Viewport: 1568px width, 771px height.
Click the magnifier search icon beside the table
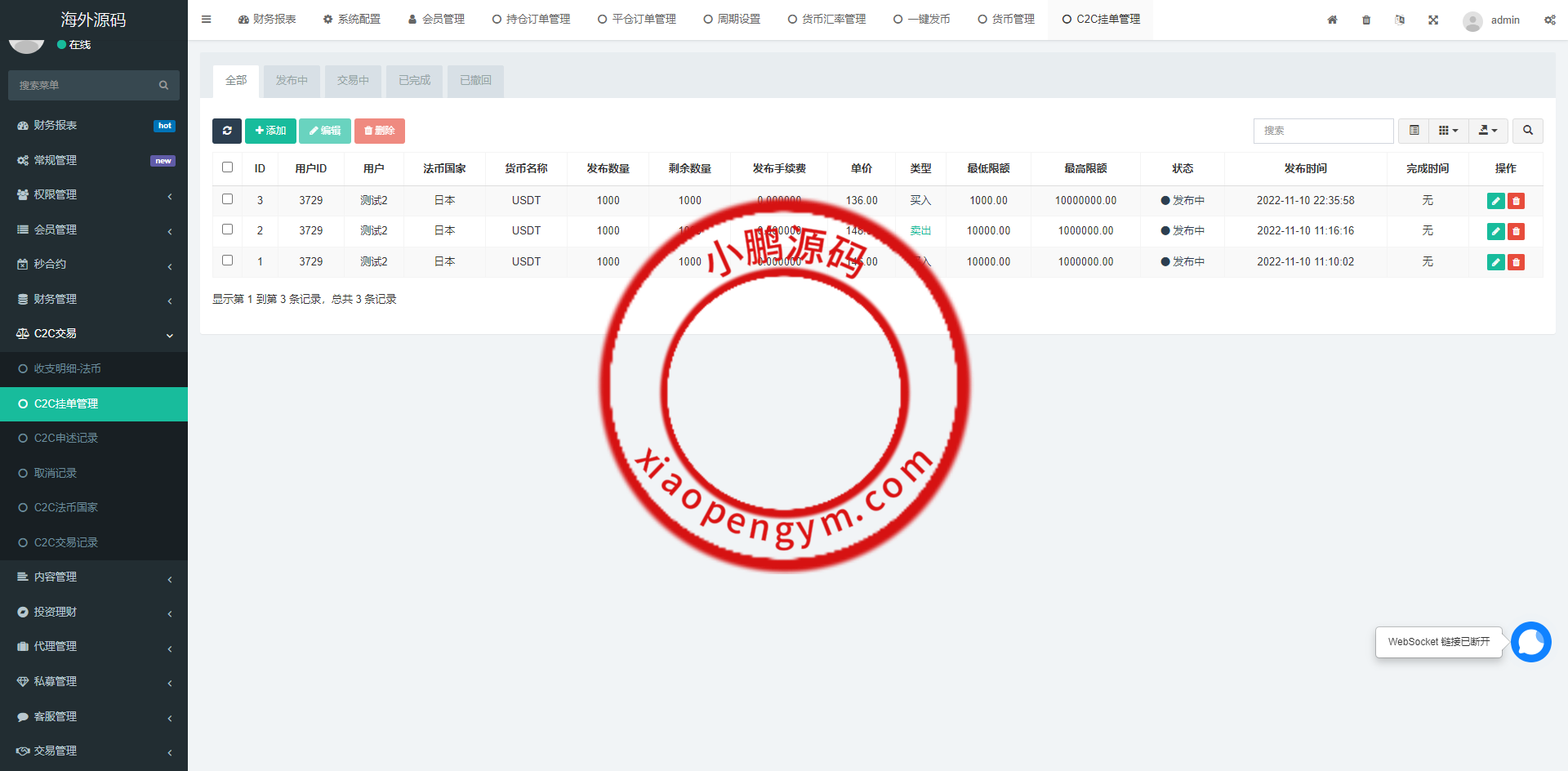click(x=1527, y=131)
